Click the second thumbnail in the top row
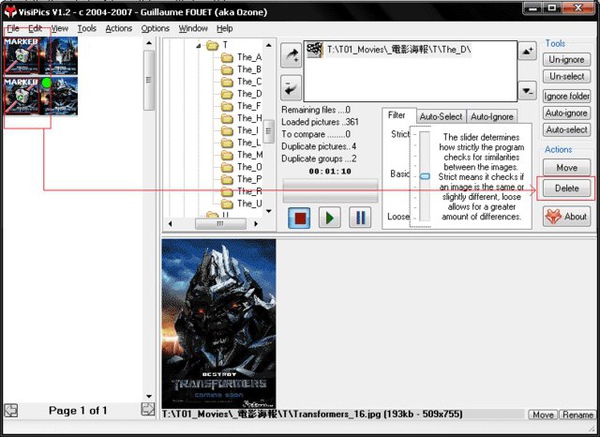The height and width of the screenshot is (437, 600). pyautogui.click(x=60, y=55)
